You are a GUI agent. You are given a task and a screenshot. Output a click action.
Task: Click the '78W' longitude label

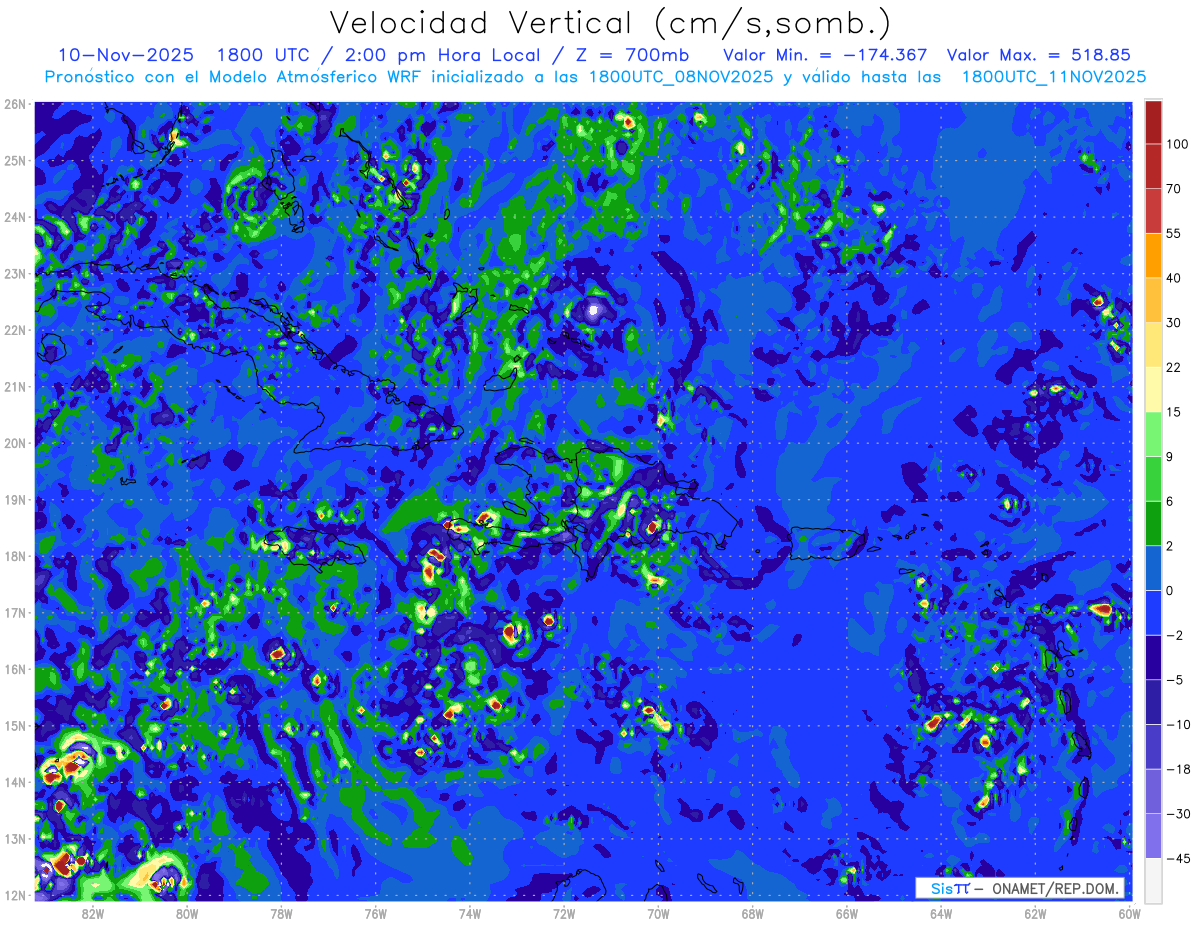click(x=281, y=913)
